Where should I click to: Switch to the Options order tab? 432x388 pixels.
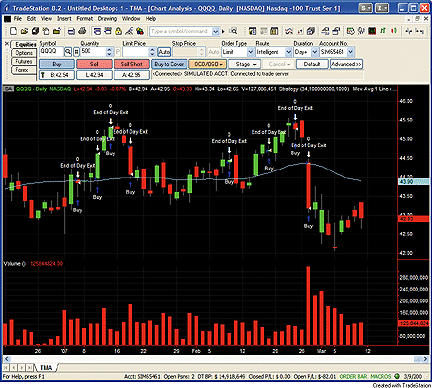(24, 53)
